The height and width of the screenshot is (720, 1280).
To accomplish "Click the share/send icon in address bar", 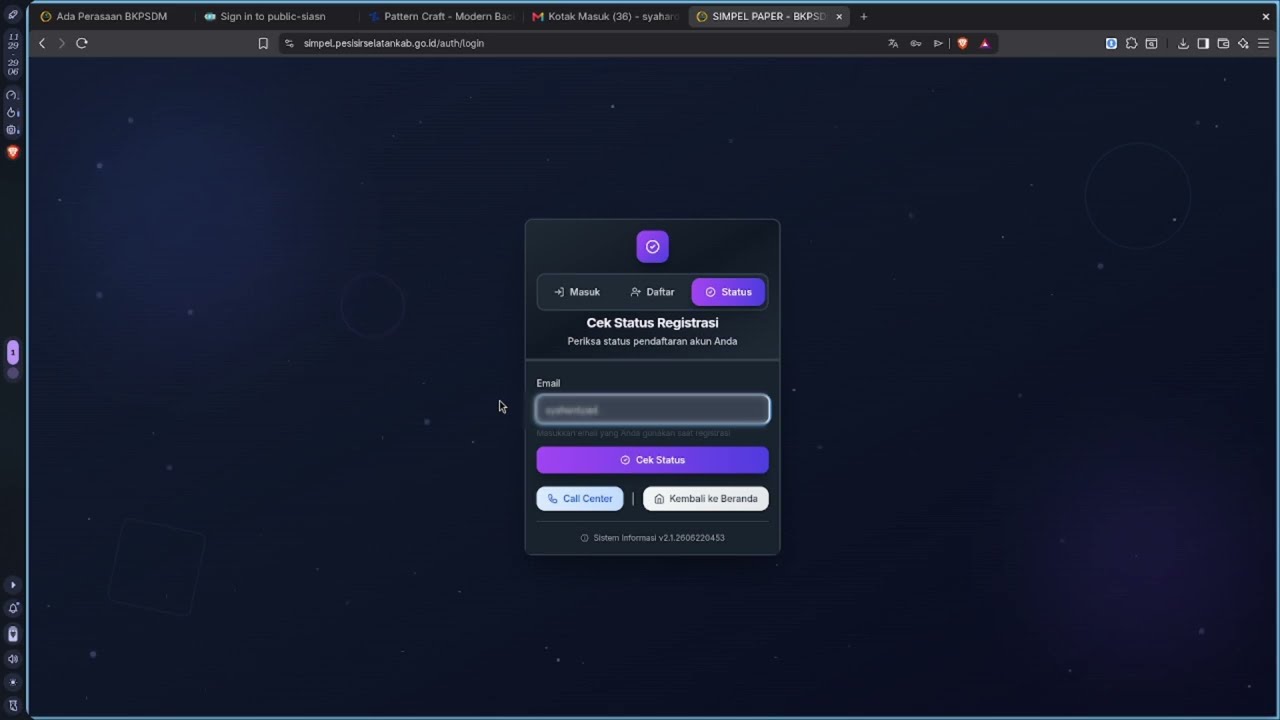I will click(938, 43).
